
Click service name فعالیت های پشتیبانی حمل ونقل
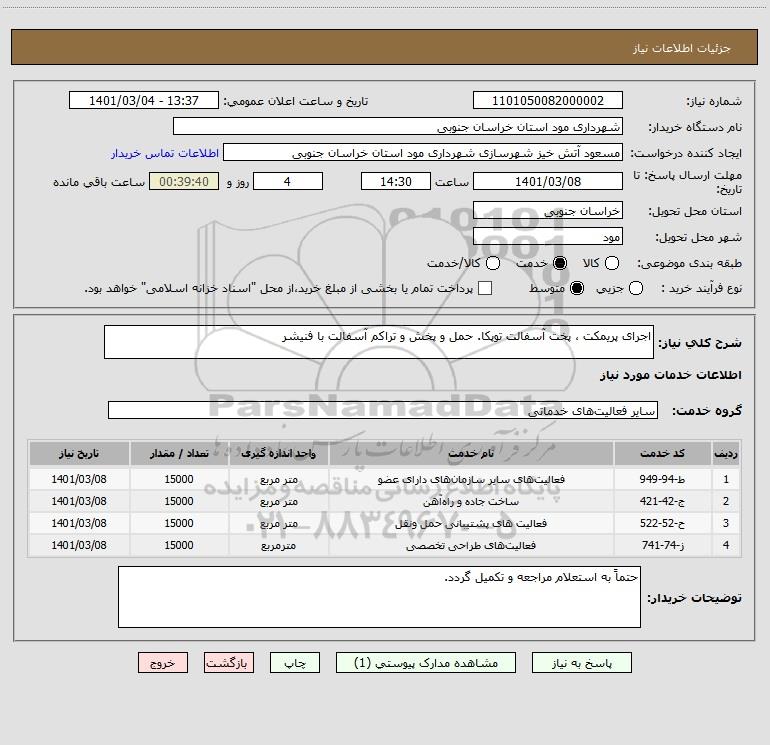pos(471,524)
